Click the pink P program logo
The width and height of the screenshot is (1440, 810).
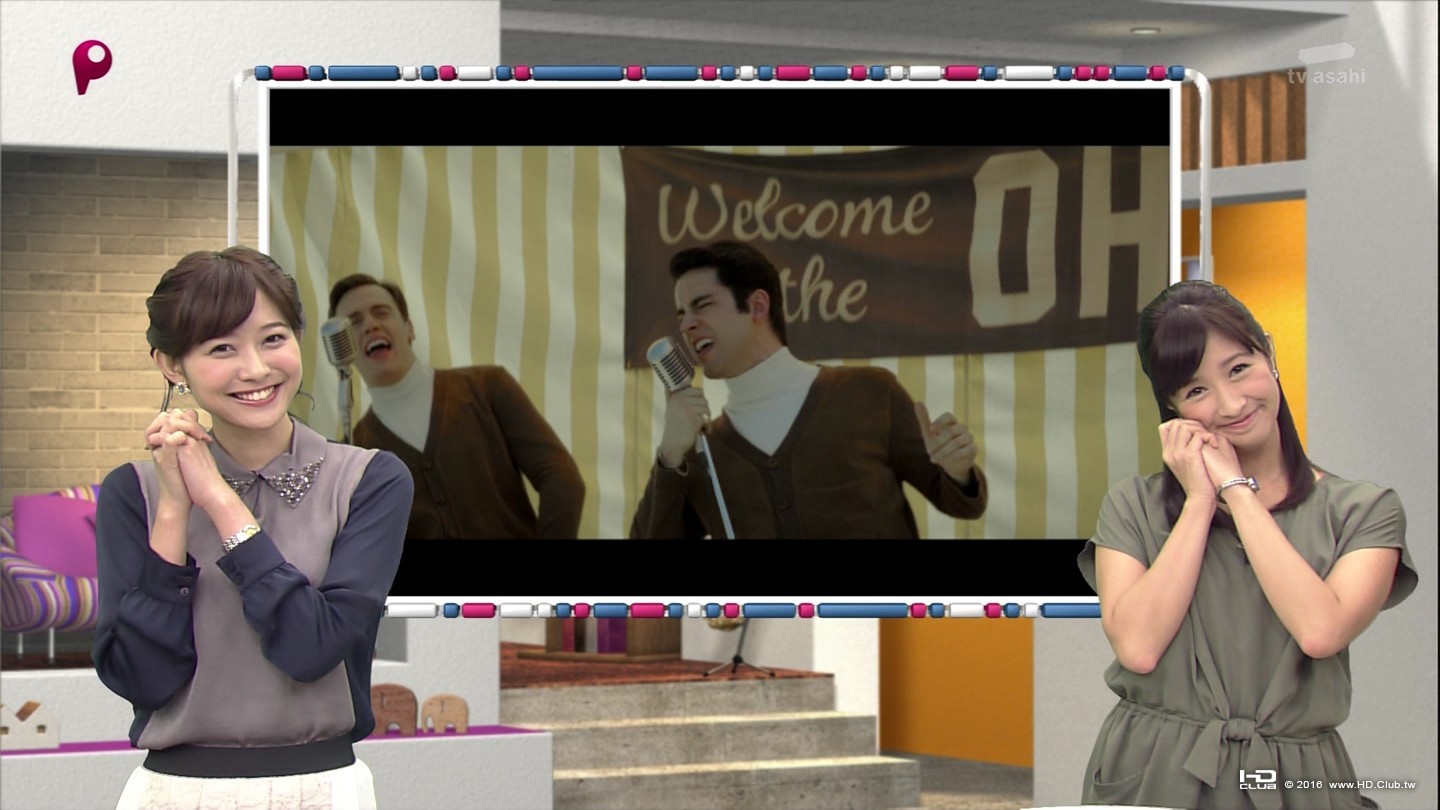92,67
